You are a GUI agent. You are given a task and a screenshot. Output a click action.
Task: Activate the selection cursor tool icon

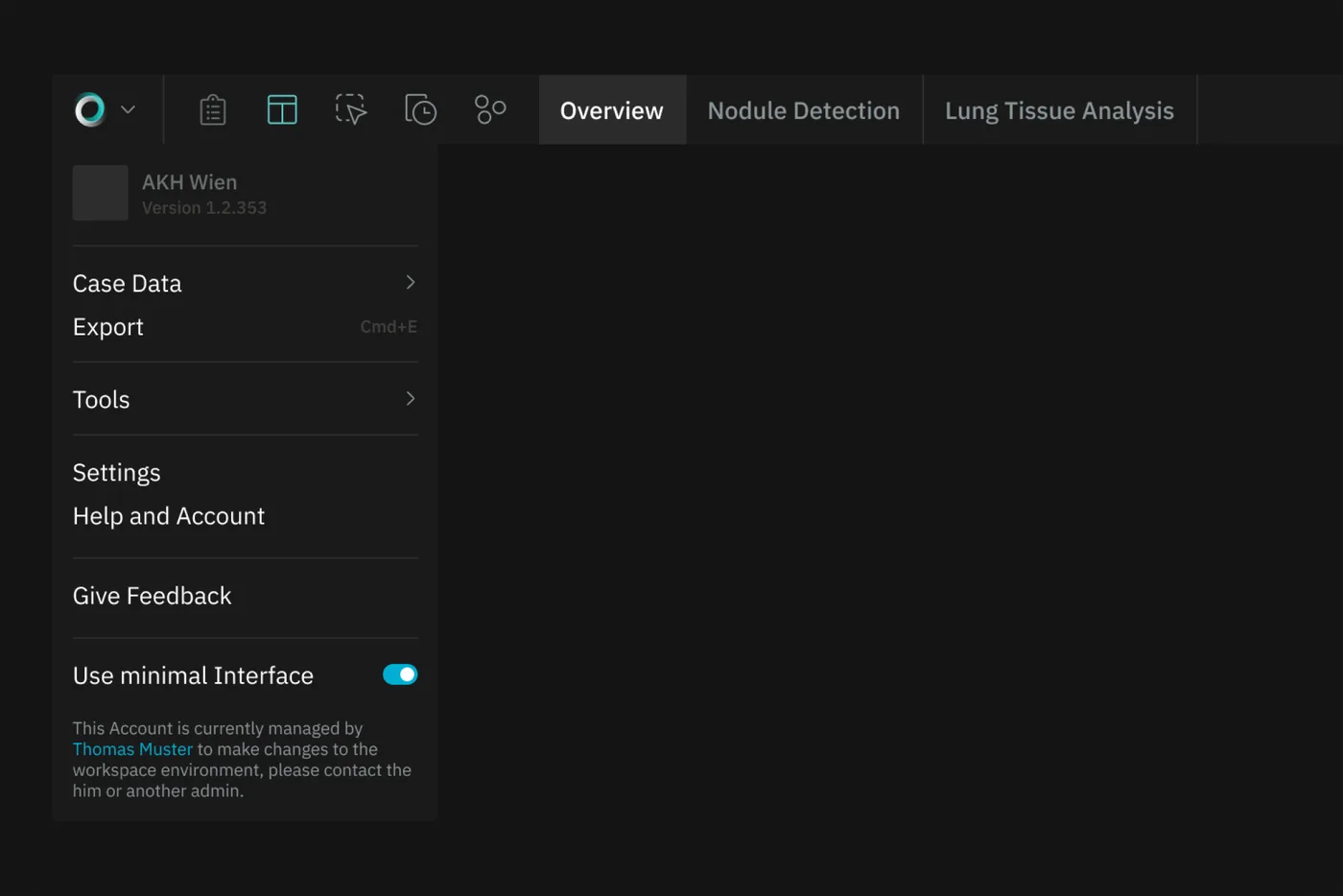tap(351, 109)
